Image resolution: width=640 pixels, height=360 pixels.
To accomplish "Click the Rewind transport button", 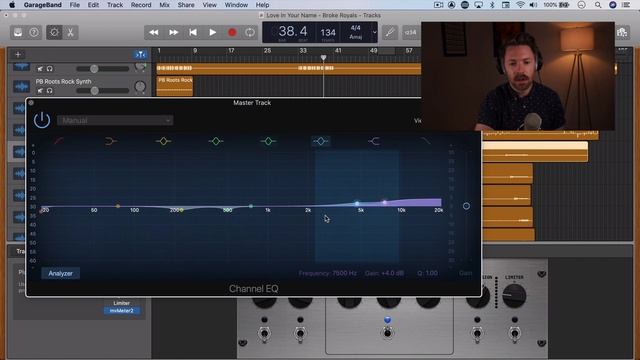I will pyautogui.click(x=154, y=32).
